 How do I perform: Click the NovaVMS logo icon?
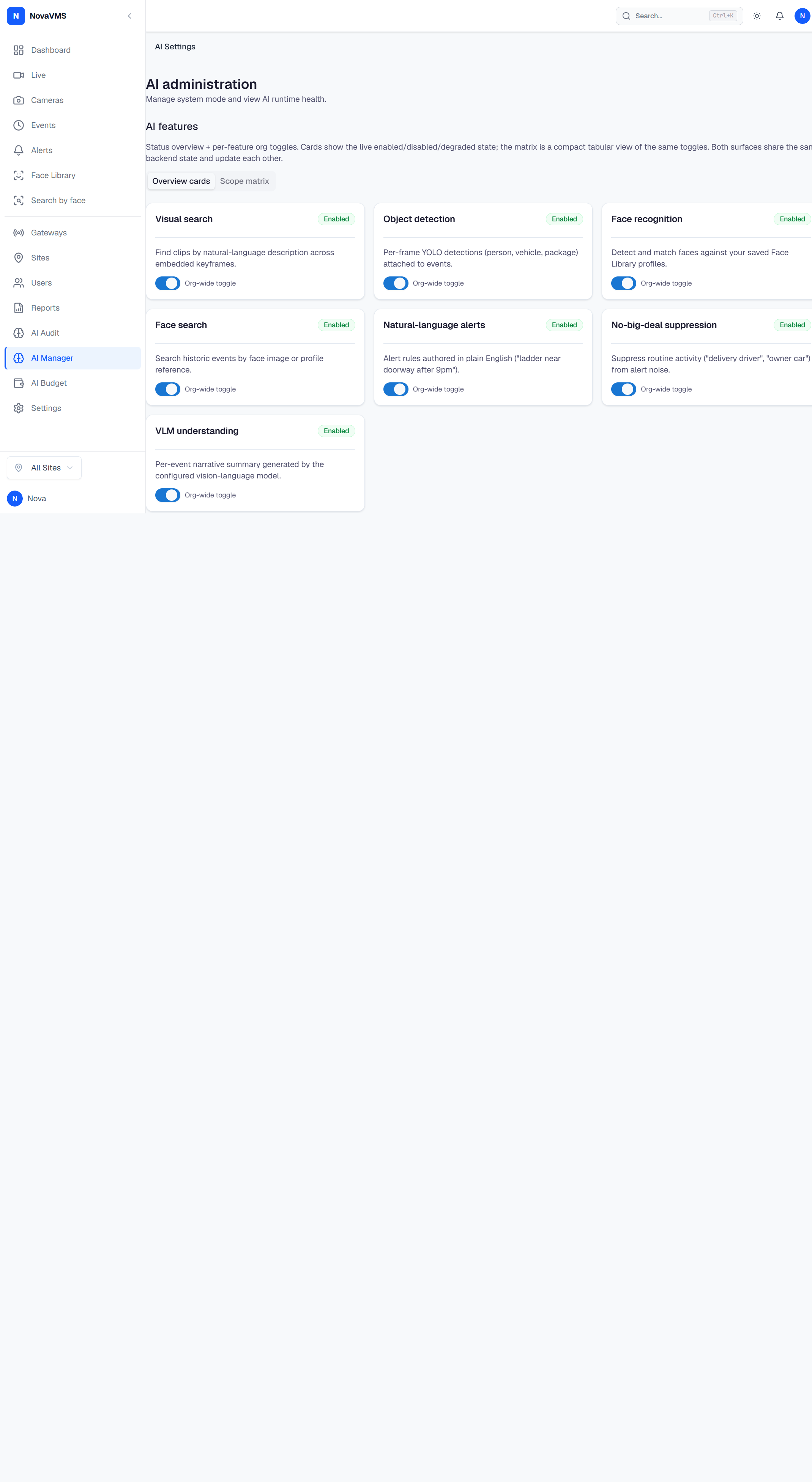click(16, 16)
